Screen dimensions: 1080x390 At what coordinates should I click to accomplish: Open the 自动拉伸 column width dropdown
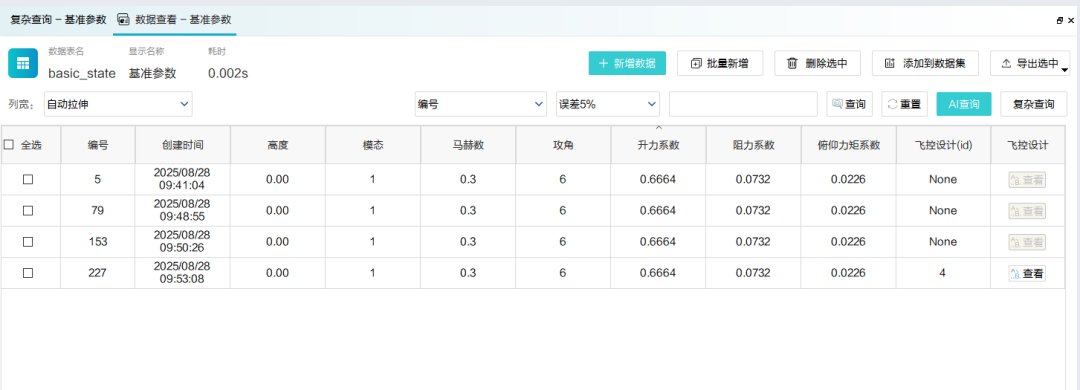click(118, 104)
